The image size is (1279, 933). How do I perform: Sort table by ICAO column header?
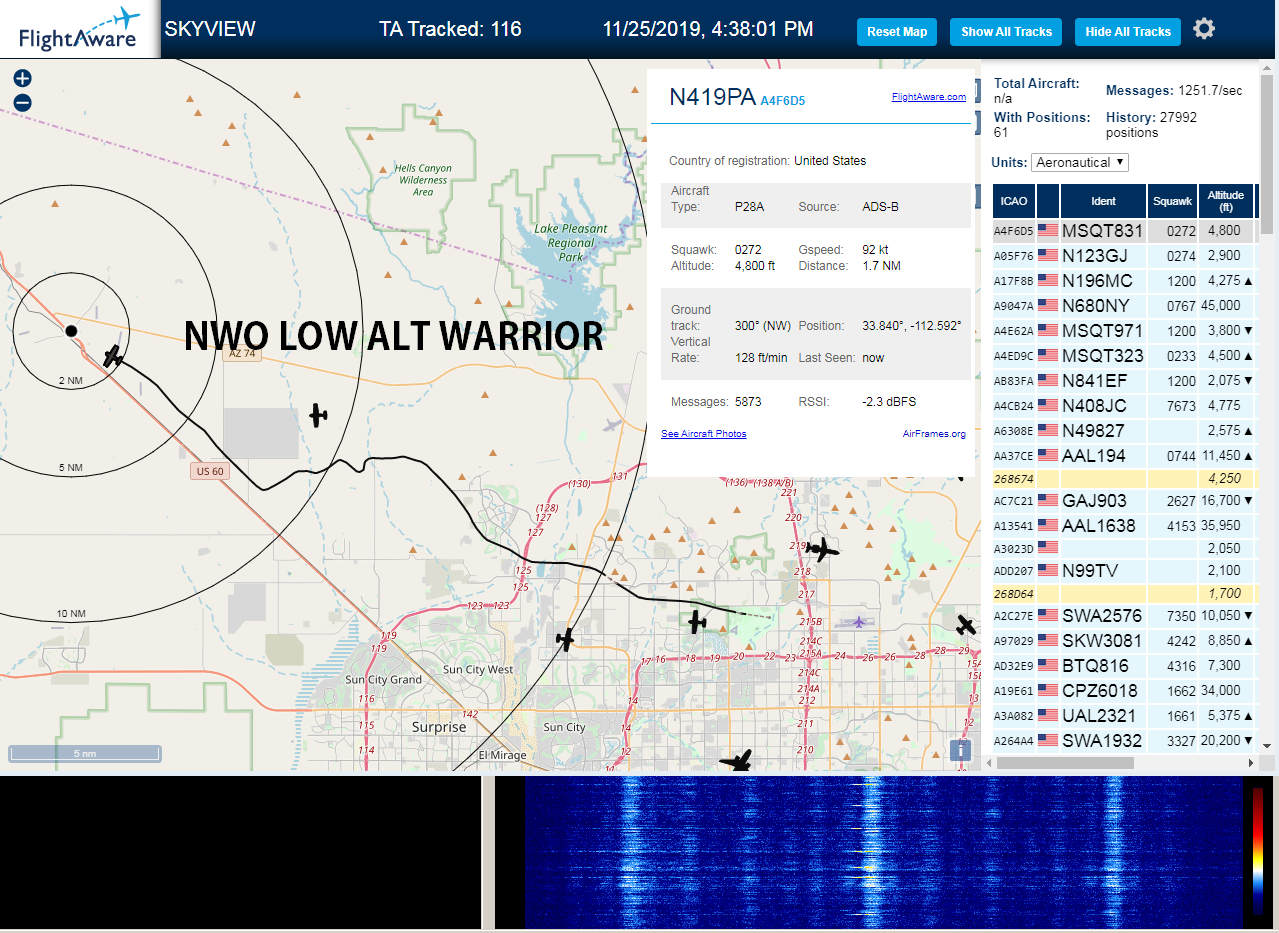tap(1013, 201)
